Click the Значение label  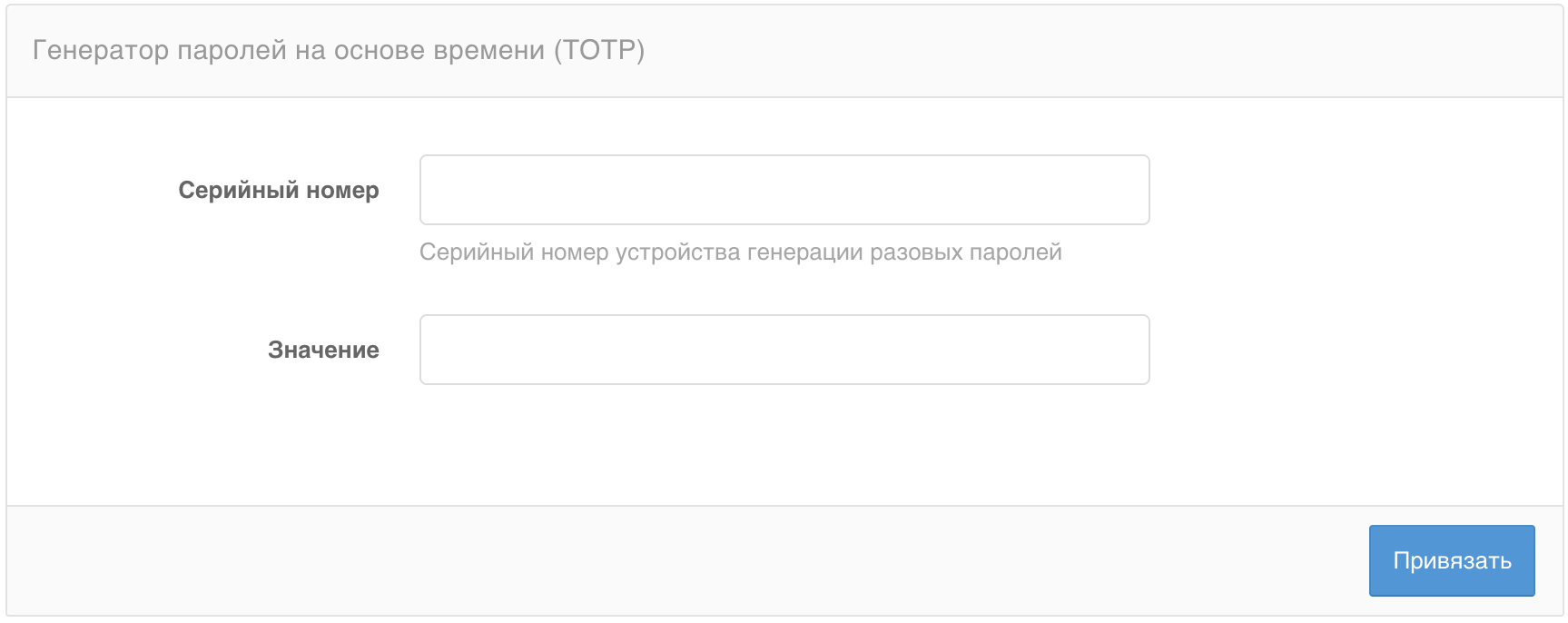click(x=323, y=350)
